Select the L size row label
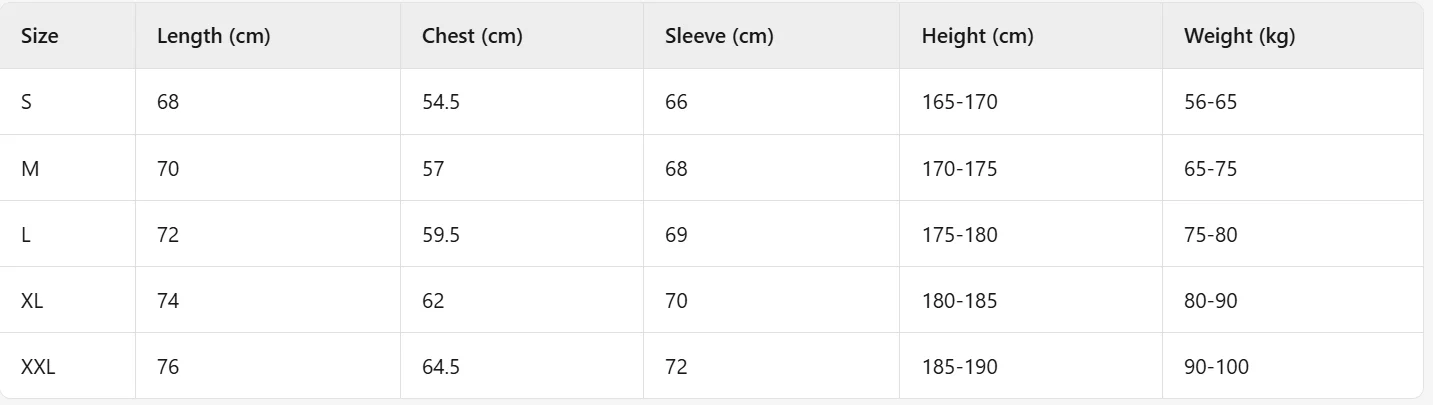 26,235
